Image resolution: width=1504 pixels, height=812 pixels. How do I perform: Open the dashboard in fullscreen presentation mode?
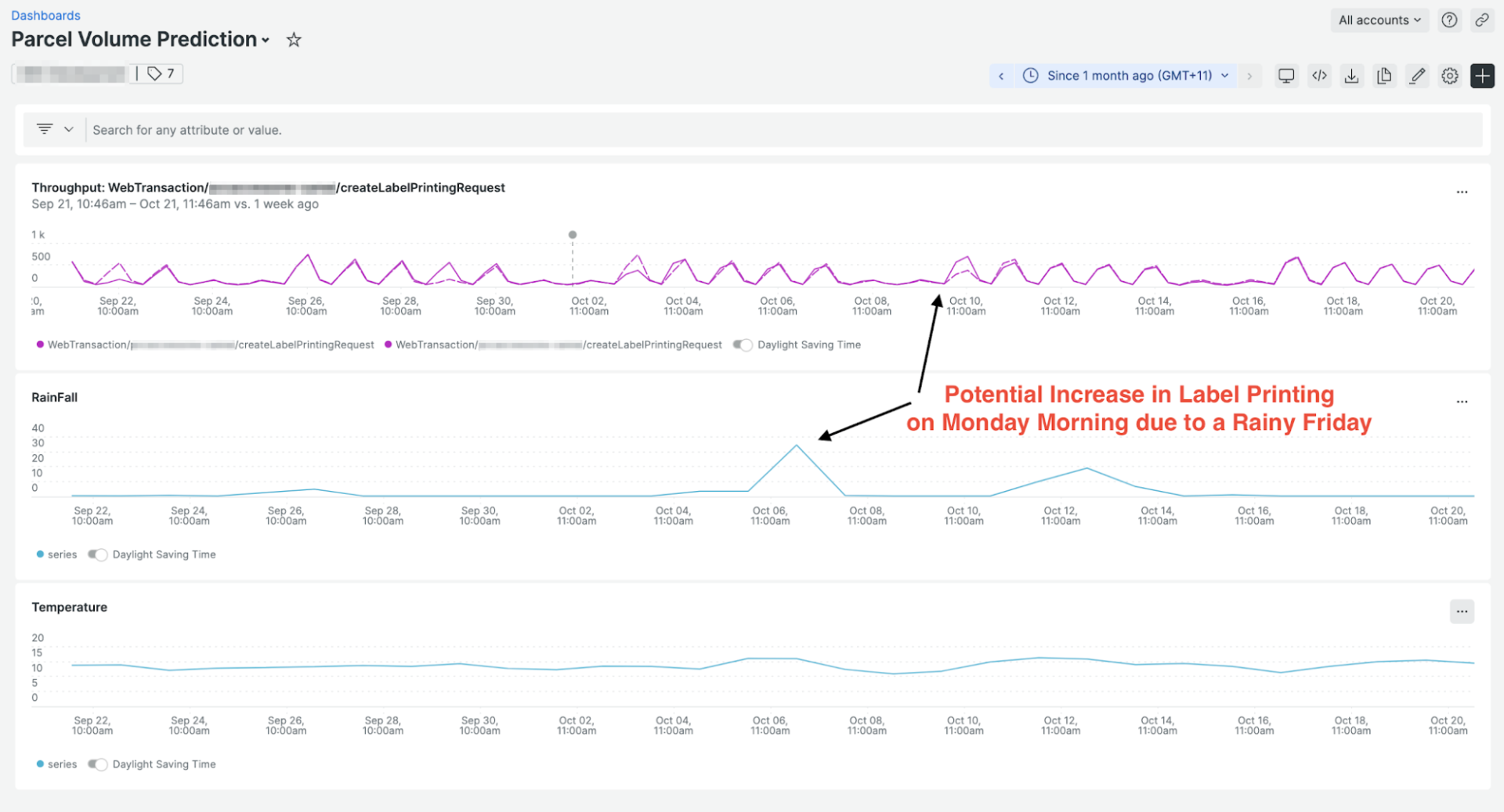tap(1286, 75)
